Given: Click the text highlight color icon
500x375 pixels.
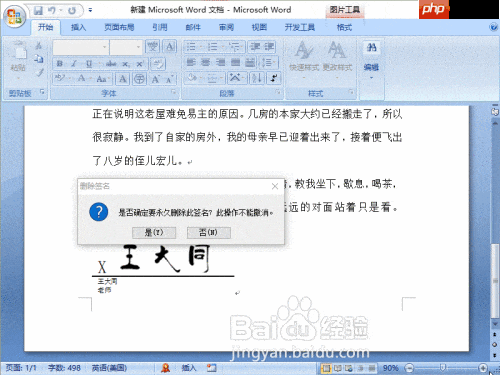Looking at the screenshot, I should (x=60, y=78).
